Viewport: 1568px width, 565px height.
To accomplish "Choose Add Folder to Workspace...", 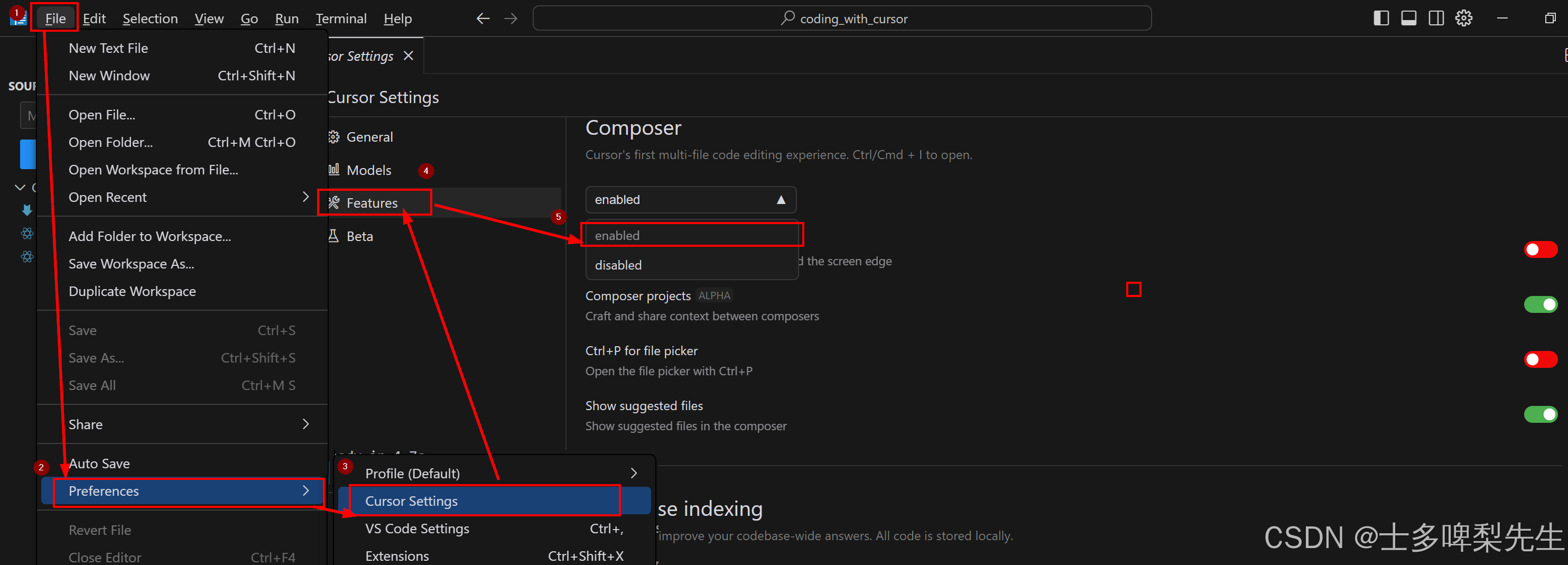I will coord(182,236).
